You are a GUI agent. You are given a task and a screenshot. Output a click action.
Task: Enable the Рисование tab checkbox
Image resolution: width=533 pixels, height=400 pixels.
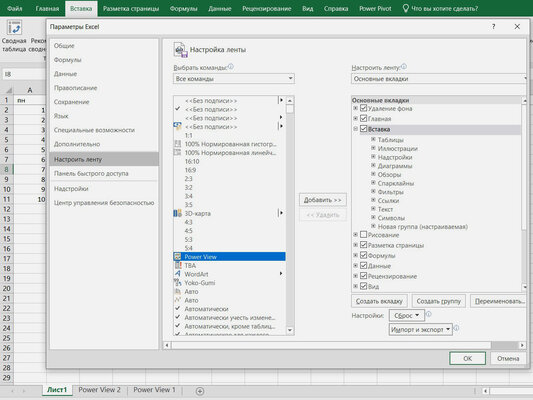[x=363, y=234]
